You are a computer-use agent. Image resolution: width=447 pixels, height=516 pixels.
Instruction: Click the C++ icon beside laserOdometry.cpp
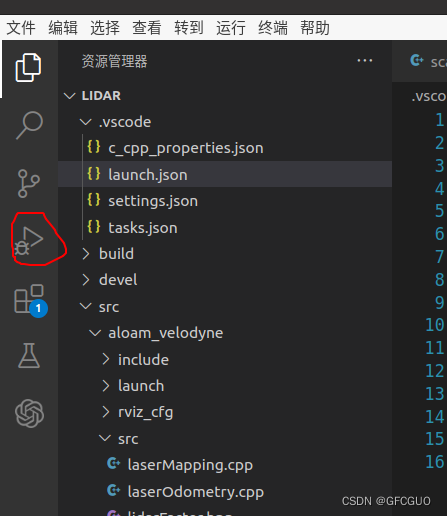coord(114,490)
